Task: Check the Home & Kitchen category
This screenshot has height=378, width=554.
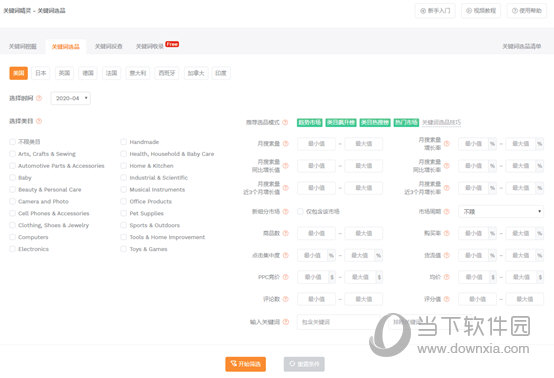Action: tap(123, 166)
